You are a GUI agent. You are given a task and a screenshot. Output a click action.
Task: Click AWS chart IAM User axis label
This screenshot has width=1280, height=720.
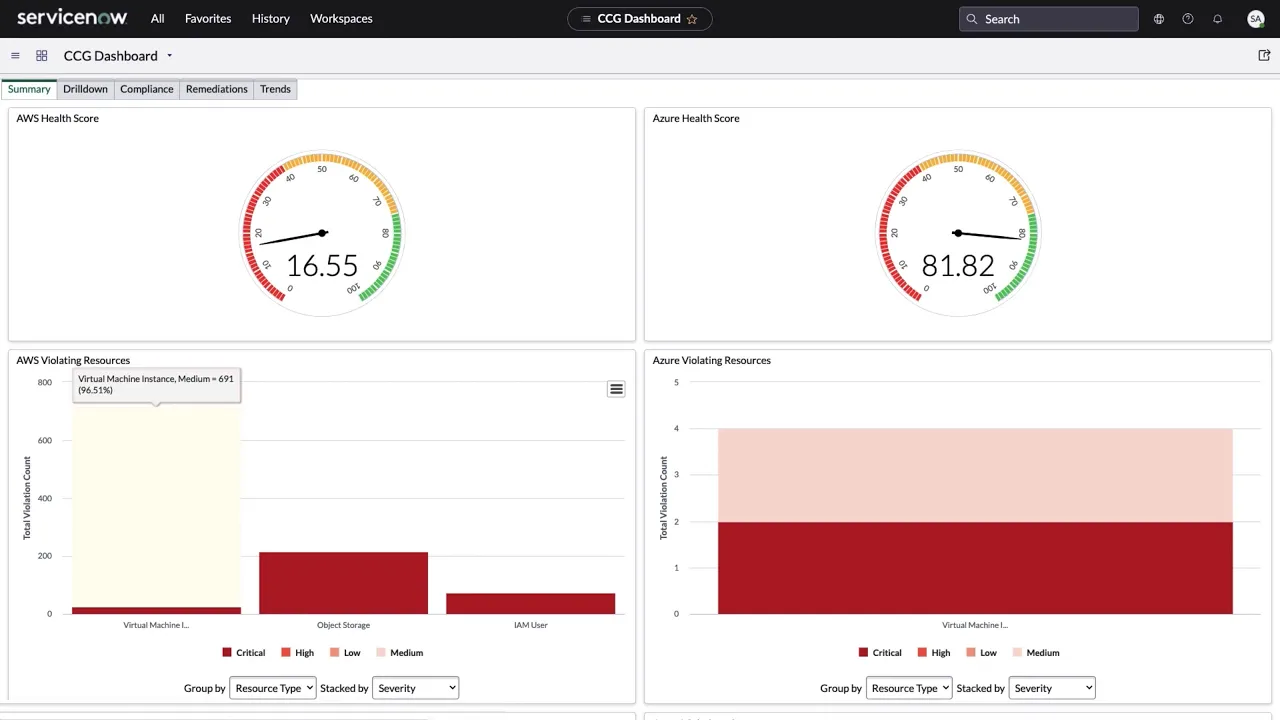click(530, 625)
